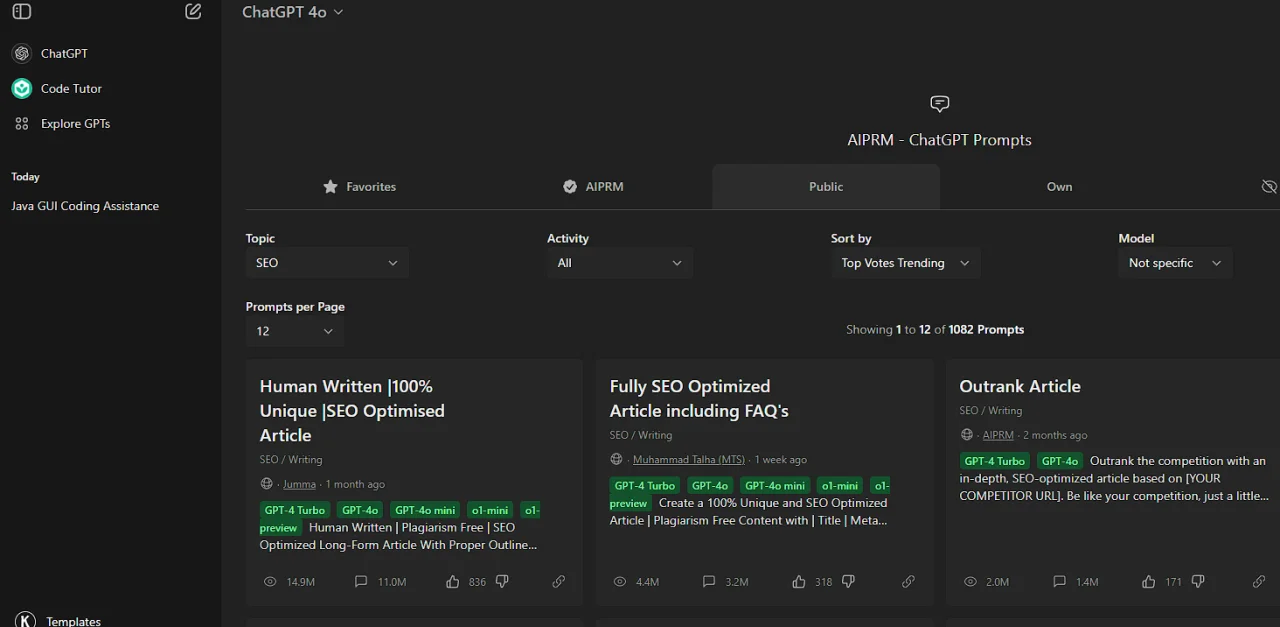Open the ChatGPT 4o model selector
The image size is (1280, 627).
(x=292, y=12)
